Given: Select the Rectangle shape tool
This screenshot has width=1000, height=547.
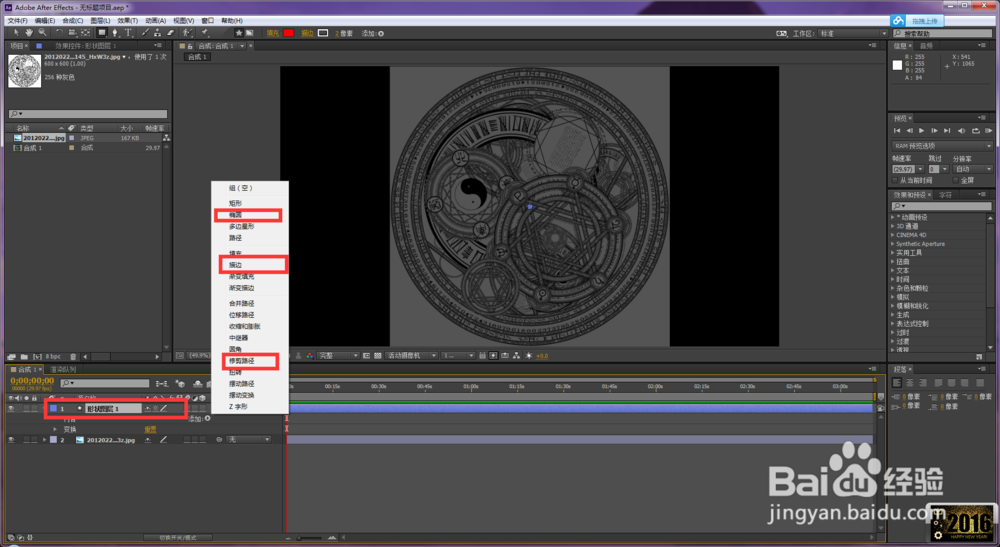Looking at the screenshot, I should point(101,33).
